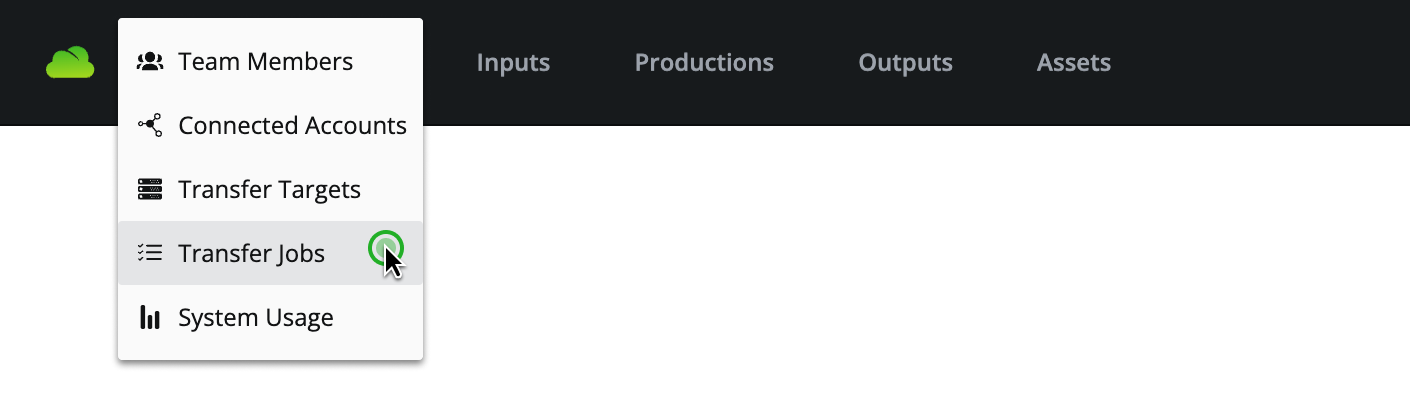This screenshot has width=1410, height=406.
Task: Click the Team Members people icon
Action: [150, 62]
